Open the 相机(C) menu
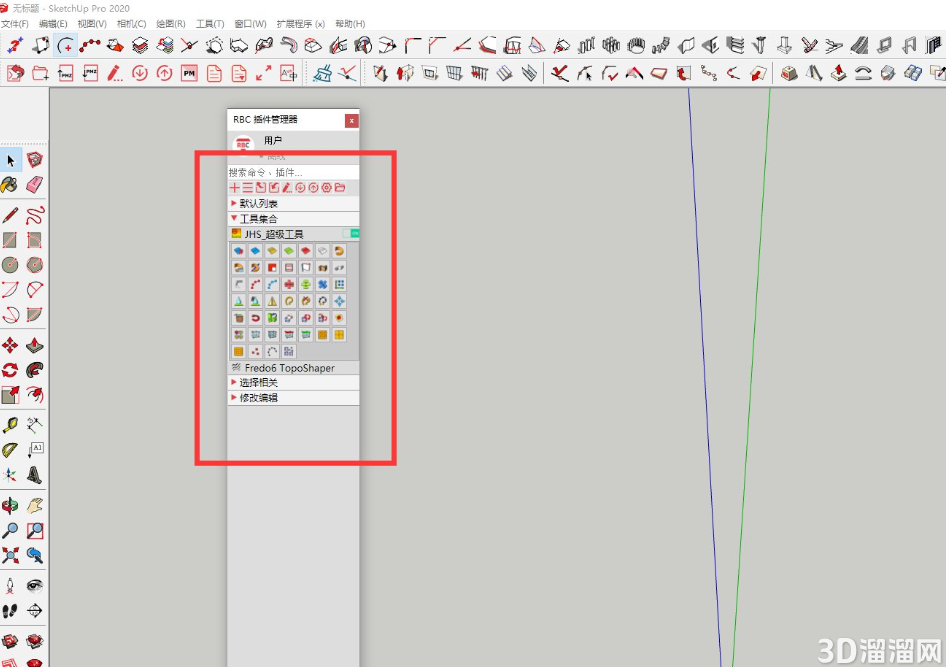 [131, 24]
